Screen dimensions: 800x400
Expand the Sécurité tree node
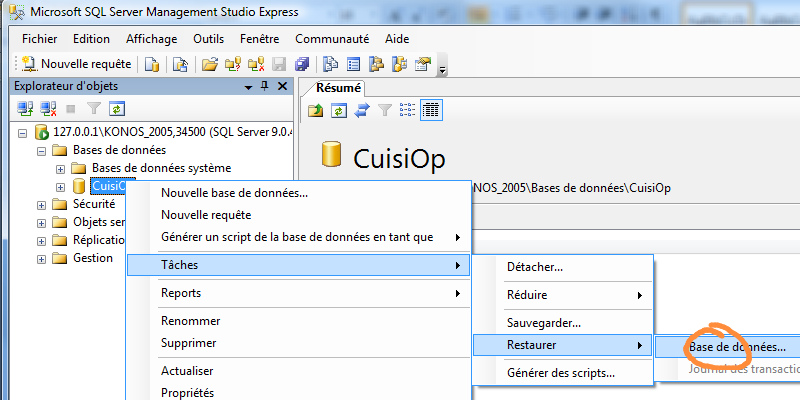(x=41, y=204)
